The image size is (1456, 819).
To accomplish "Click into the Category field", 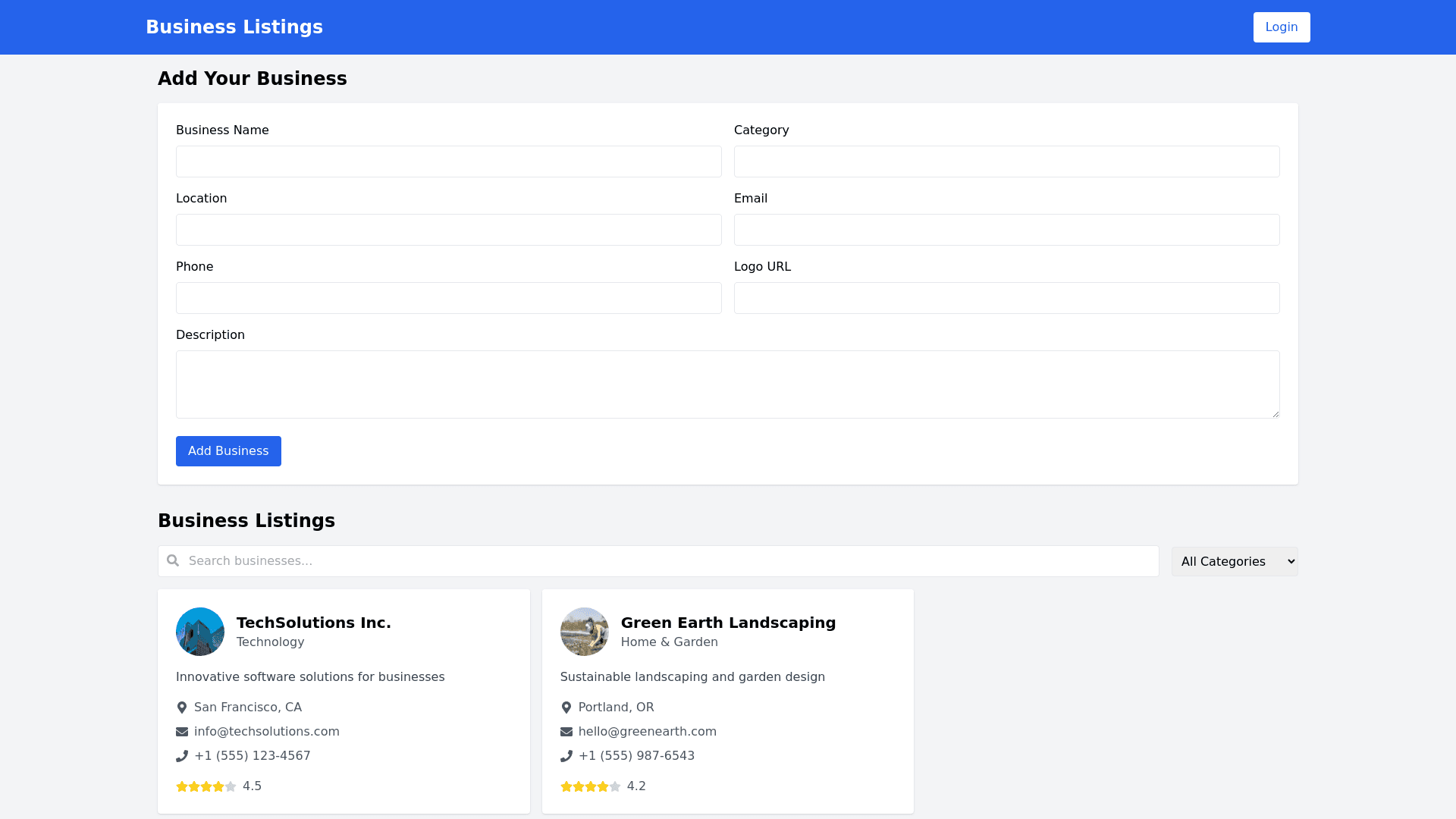I will [x=1006, y=162].
